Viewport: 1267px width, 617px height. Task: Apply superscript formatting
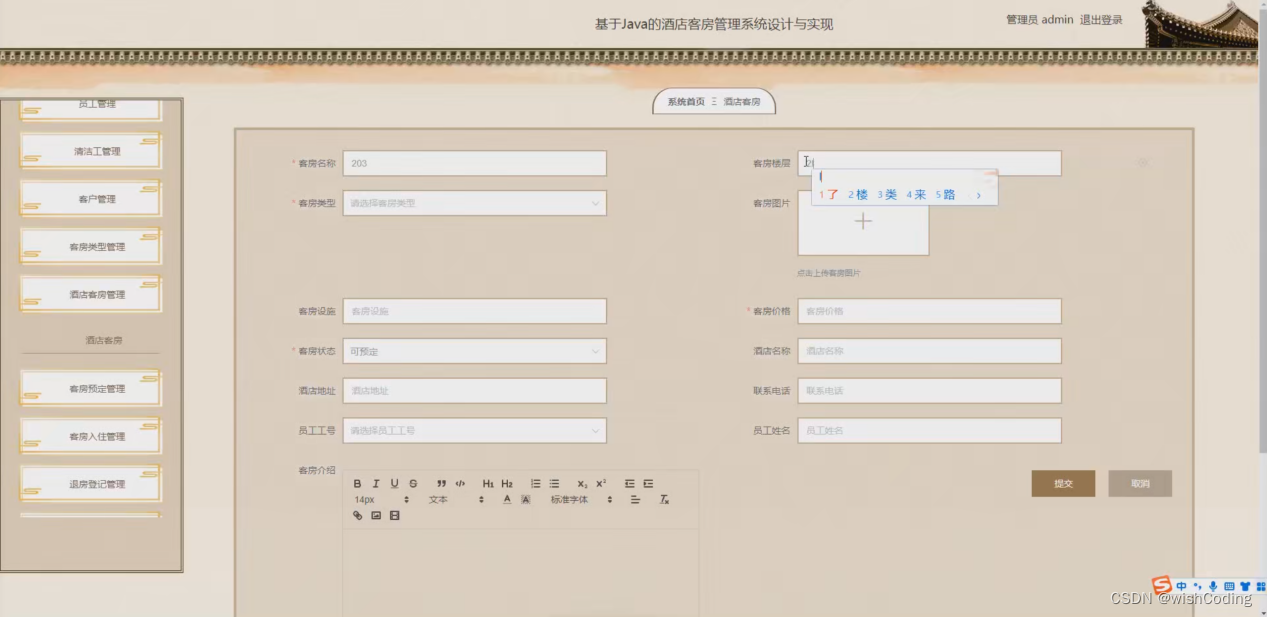(x=601, y=484)
